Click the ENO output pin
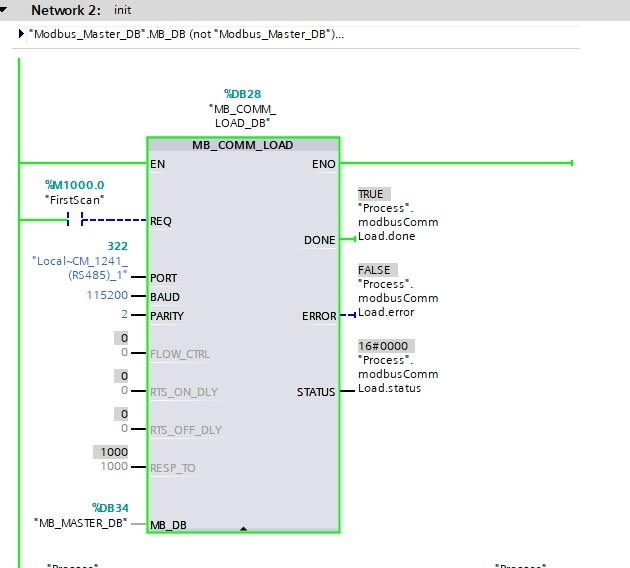 323,164
